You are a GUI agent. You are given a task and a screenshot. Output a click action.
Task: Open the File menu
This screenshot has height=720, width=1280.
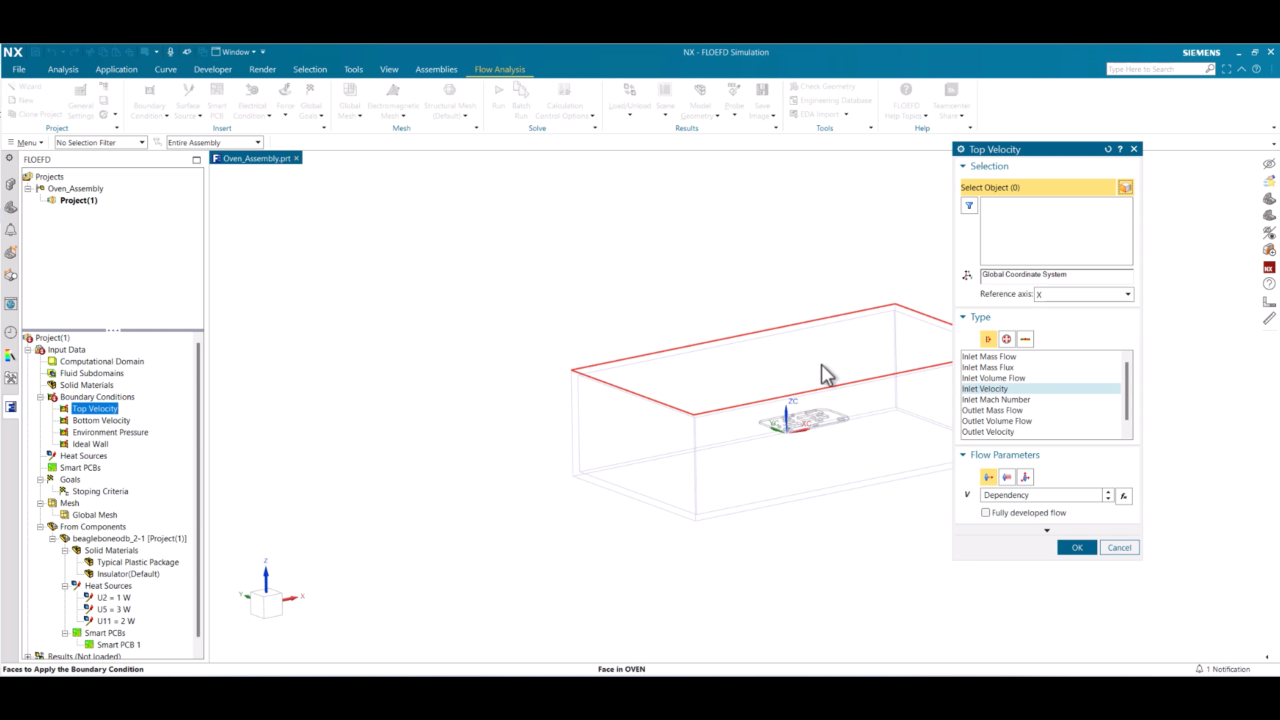(19, 69)
